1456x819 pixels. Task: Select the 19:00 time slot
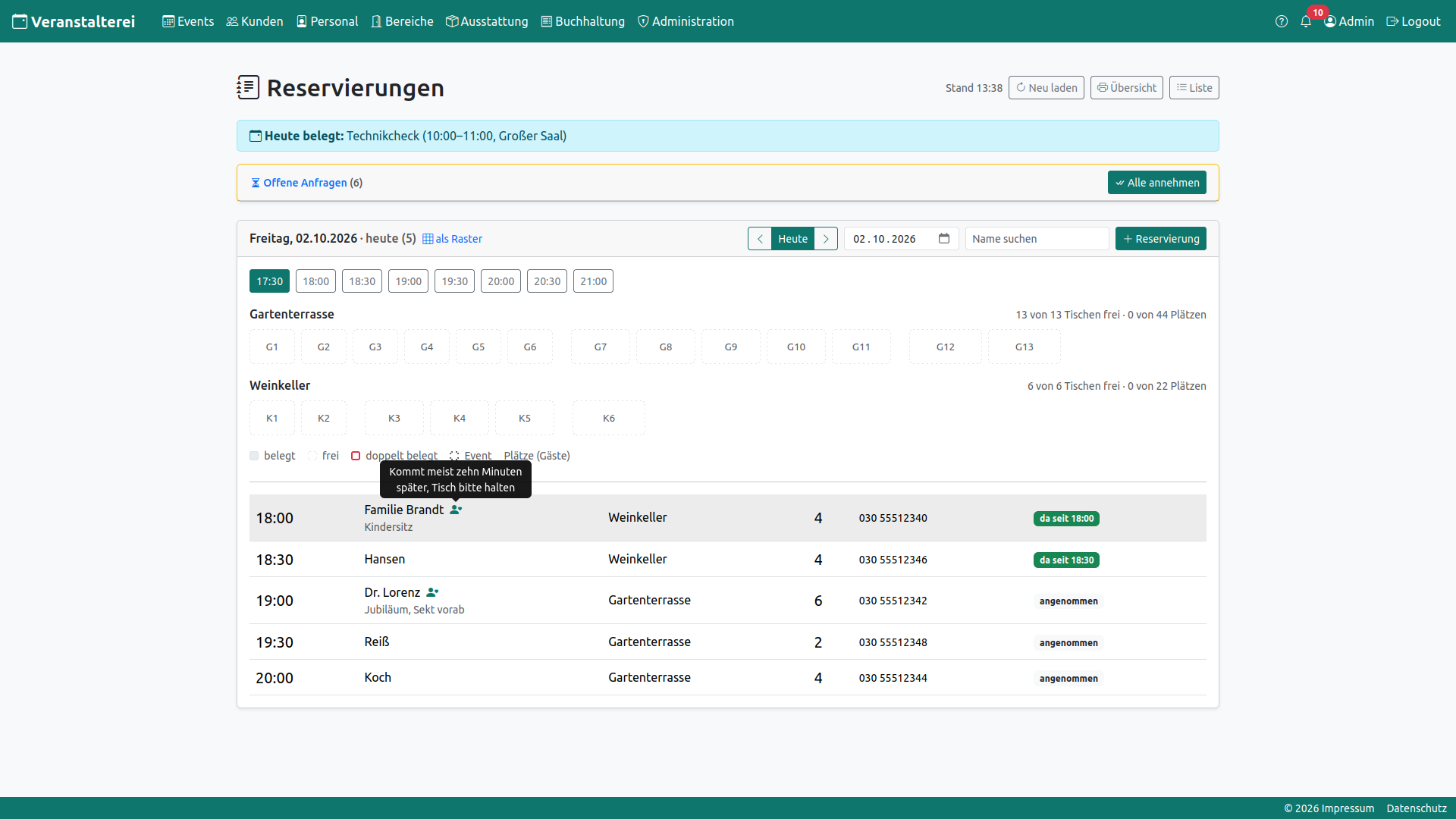pos(408,281)
